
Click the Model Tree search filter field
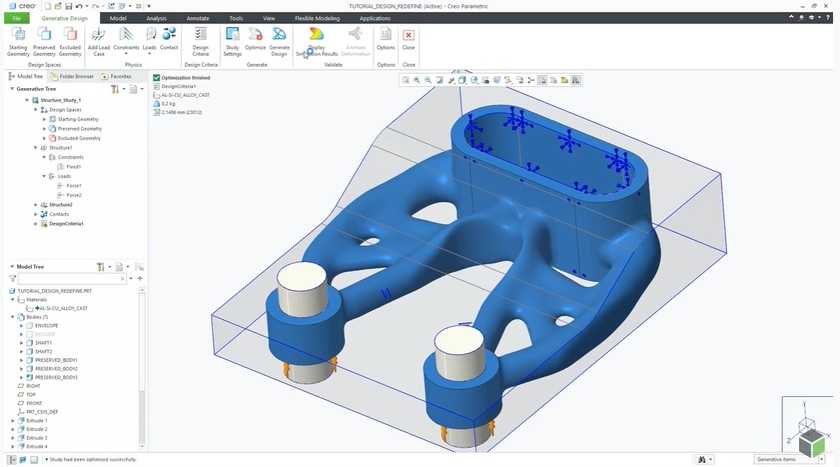tap(75, 279)
